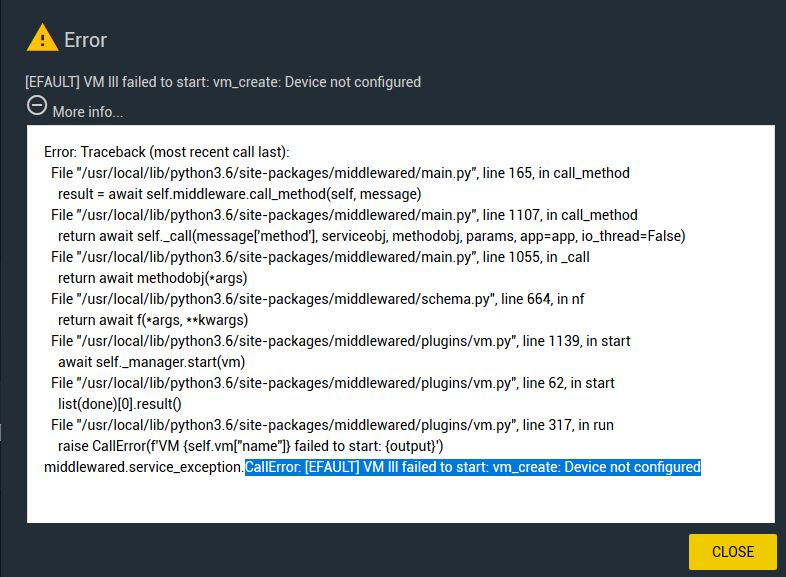Click the "Error" dialog title
Viewport: 786px width, 577px height.
[x=85, y=40]
